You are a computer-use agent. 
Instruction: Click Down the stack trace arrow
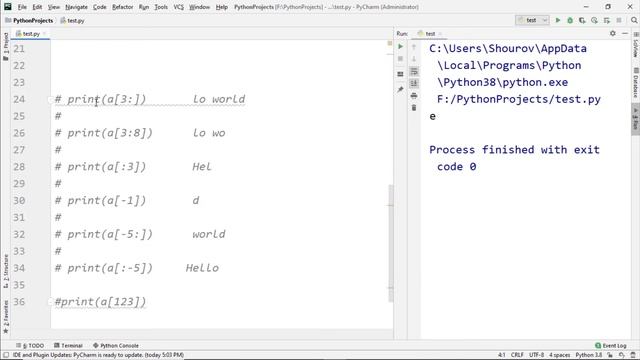(414, 59)
